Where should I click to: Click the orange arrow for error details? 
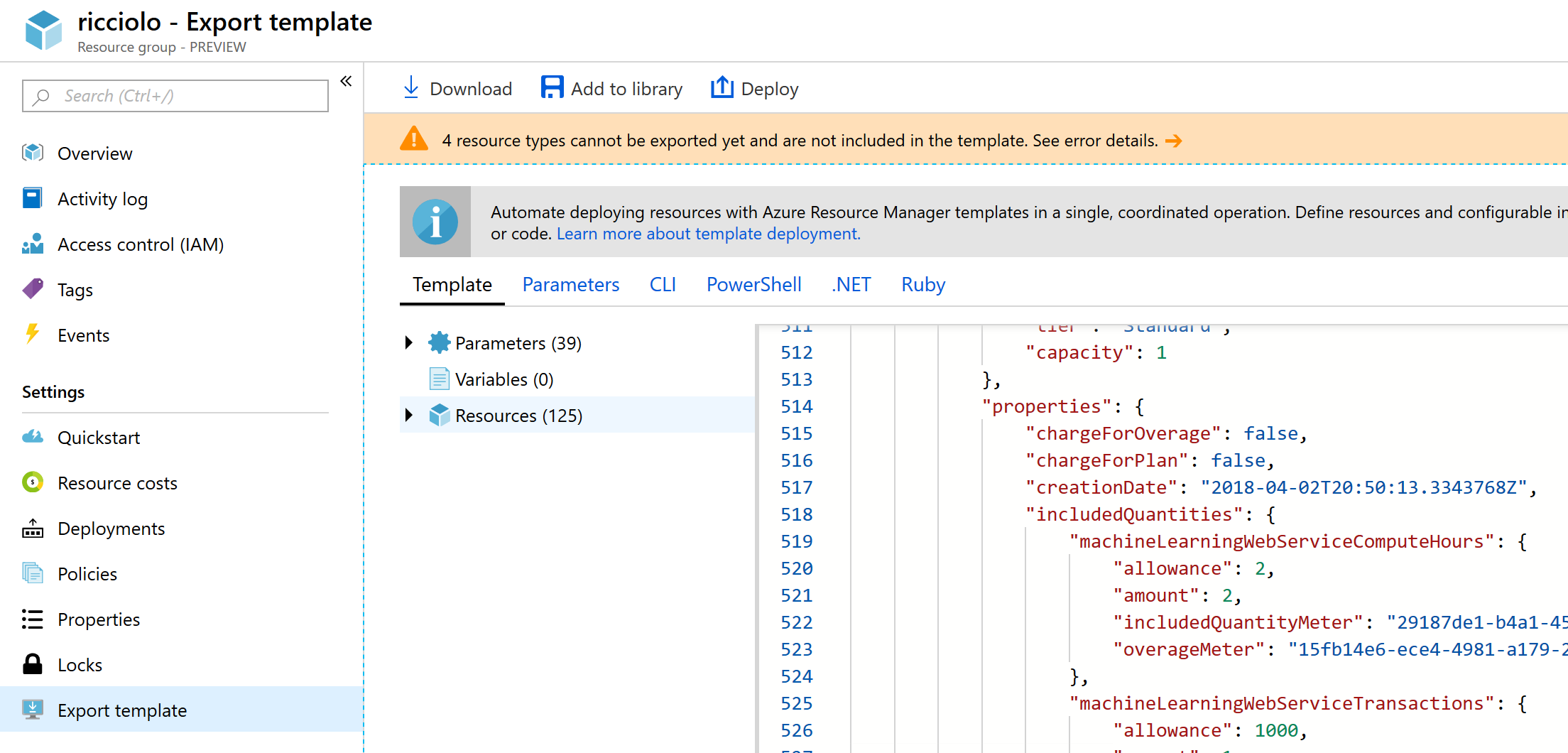point(1174,141)
